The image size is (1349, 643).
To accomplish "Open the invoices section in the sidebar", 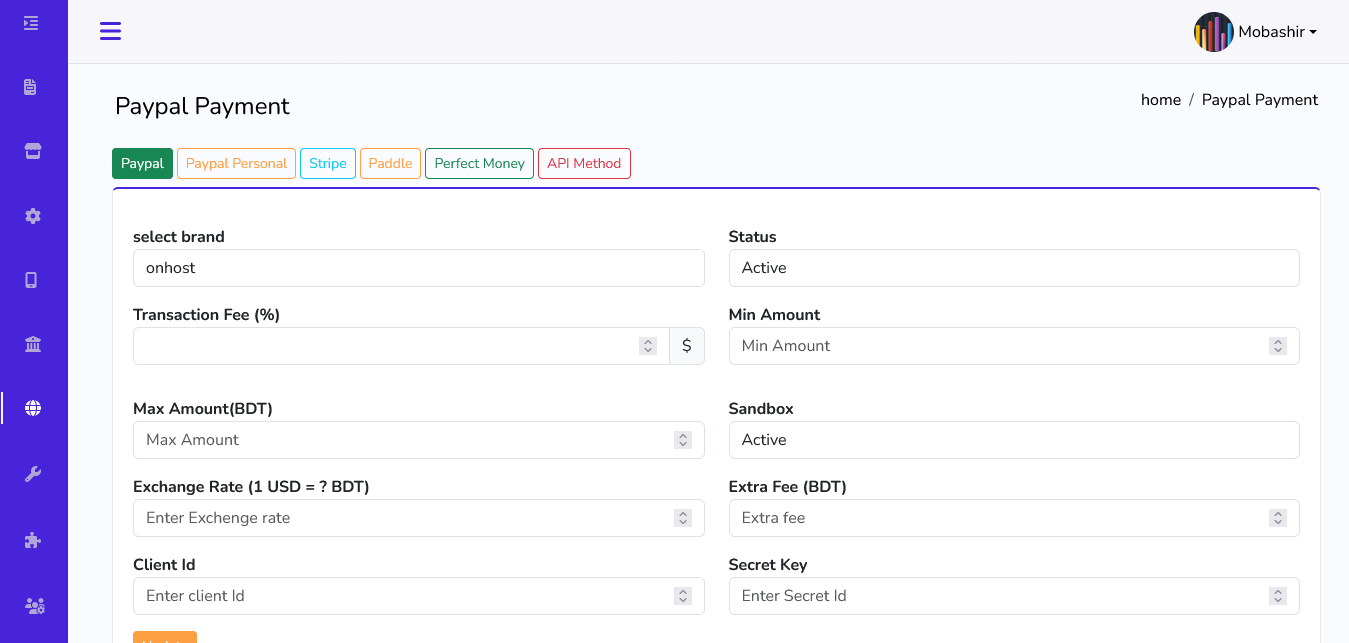I will coord(33,87).
